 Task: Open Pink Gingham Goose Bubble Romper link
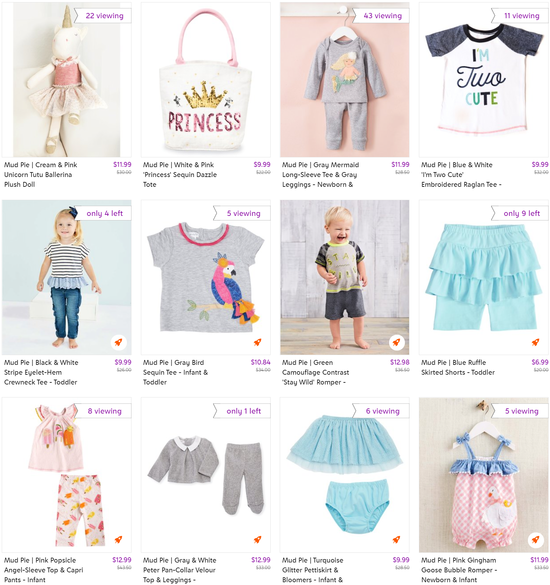coord(459,570)
